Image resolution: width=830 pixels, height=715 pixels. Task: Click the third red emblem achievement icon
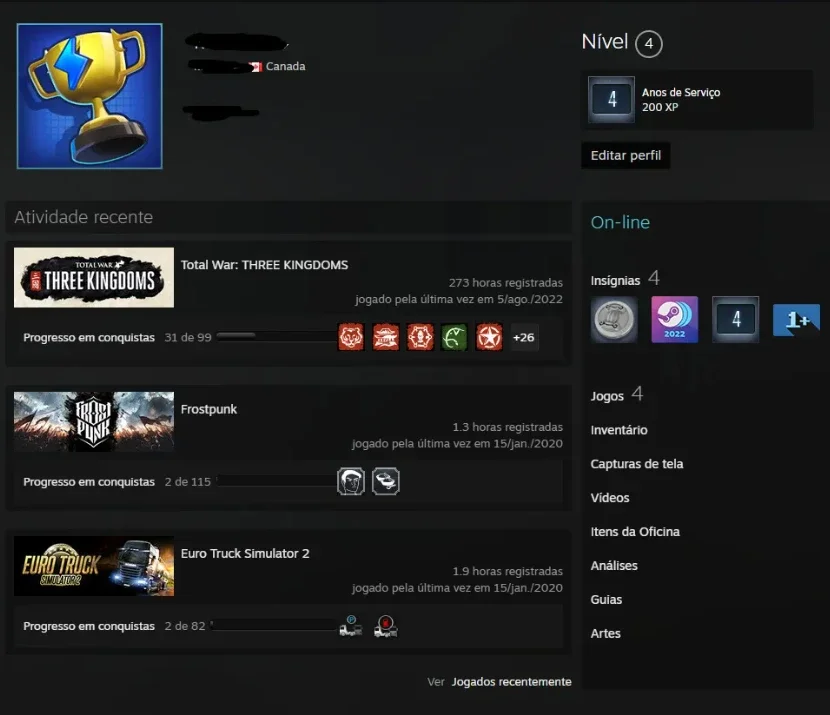coord(420,337)
